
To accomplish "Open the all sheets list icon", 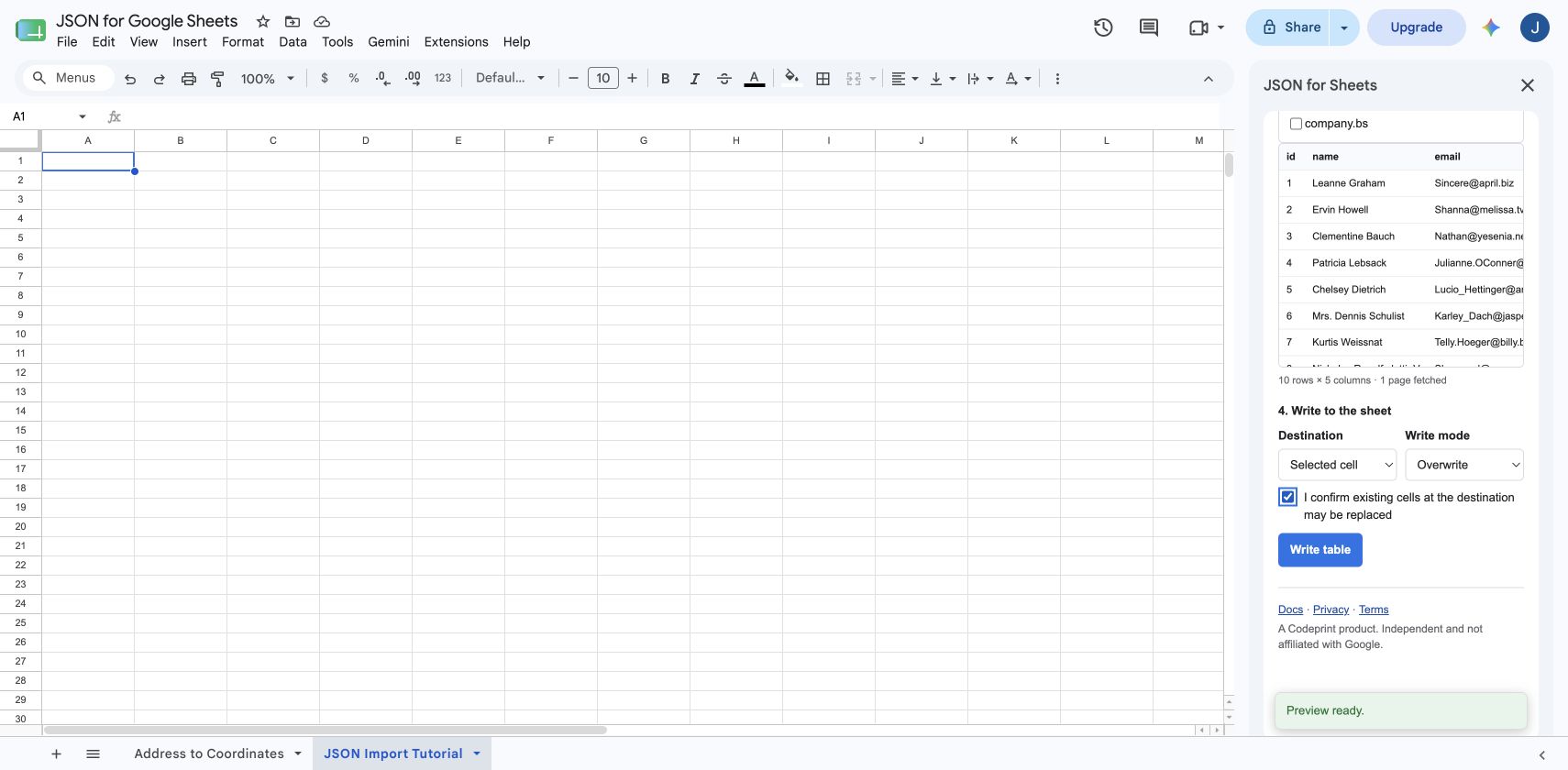I will 93,753.
